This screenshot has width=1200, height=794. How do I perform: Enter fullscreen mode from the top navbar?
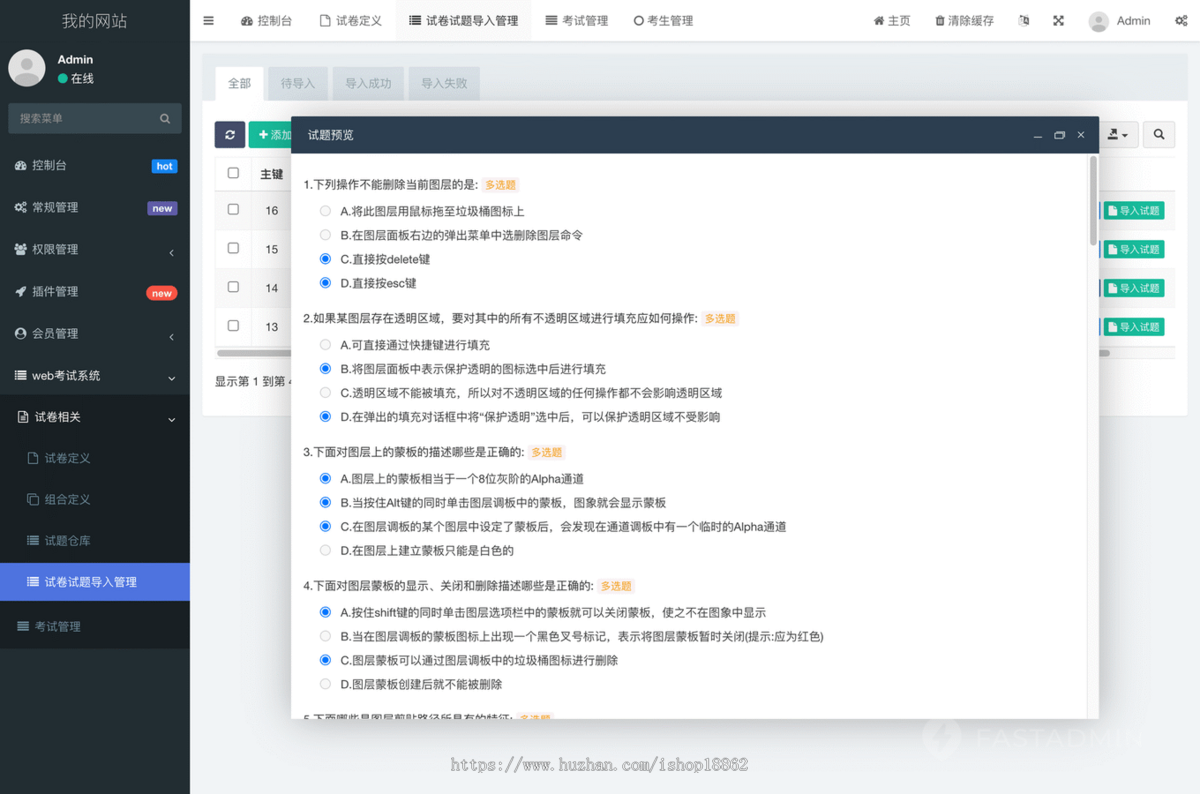1058,20
